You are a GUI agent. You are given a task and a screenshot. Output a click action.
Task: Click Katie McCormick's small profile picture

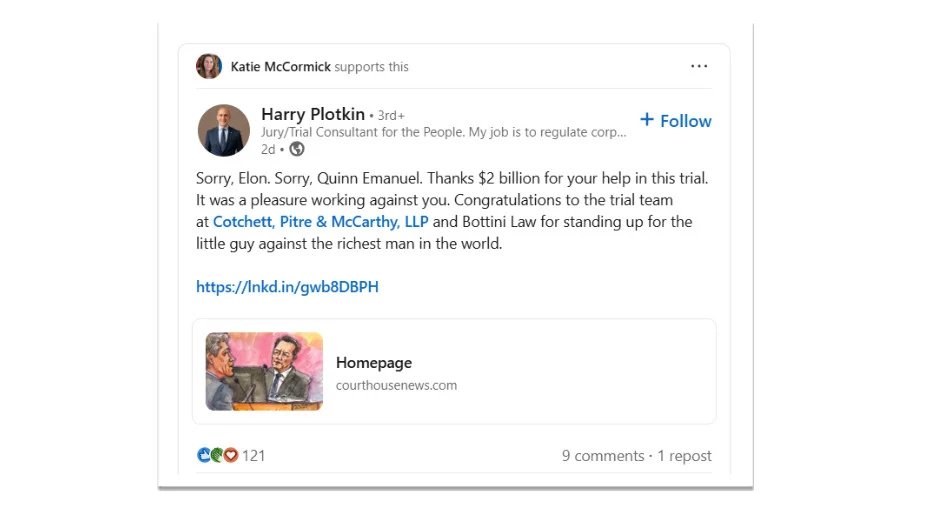(209, 67)
